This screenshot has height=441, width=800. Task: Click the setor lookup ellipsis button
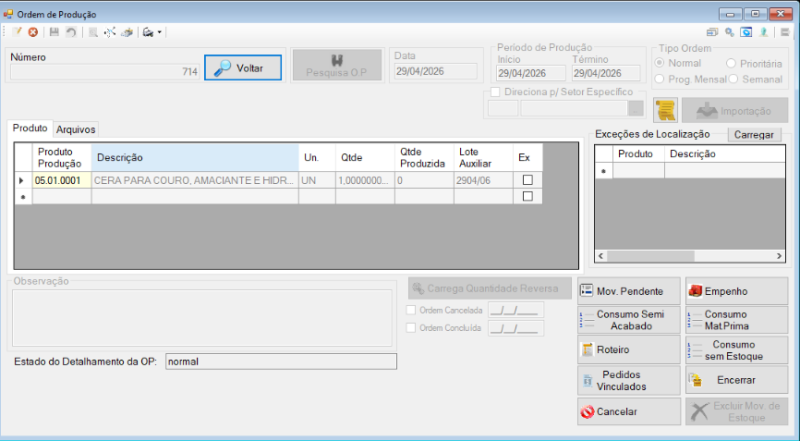[x=636, y=109]
